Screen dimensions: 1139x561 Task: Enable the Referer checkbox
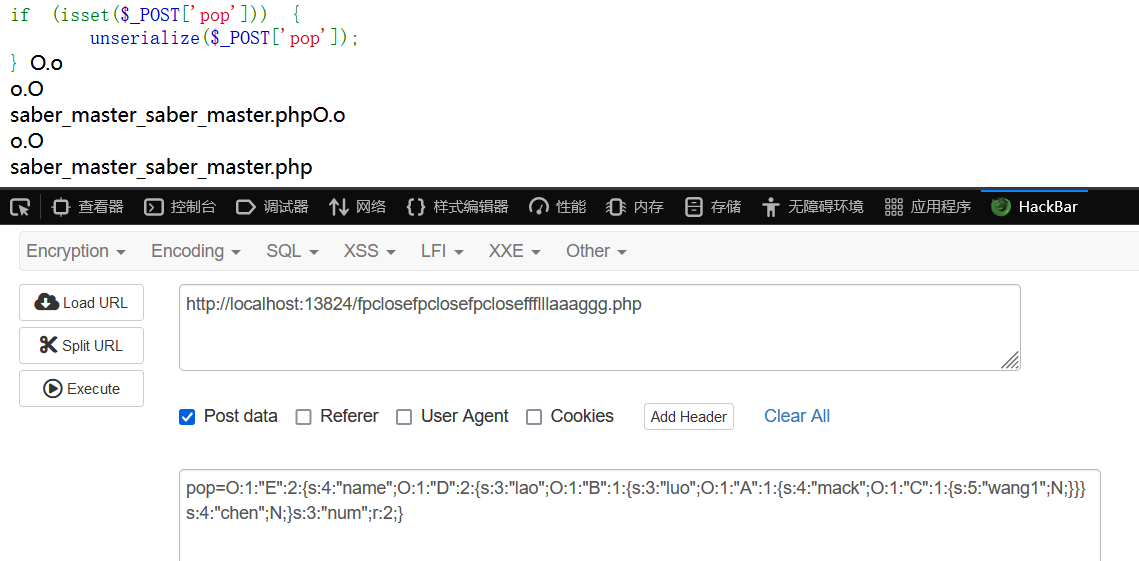coord(304,416)
